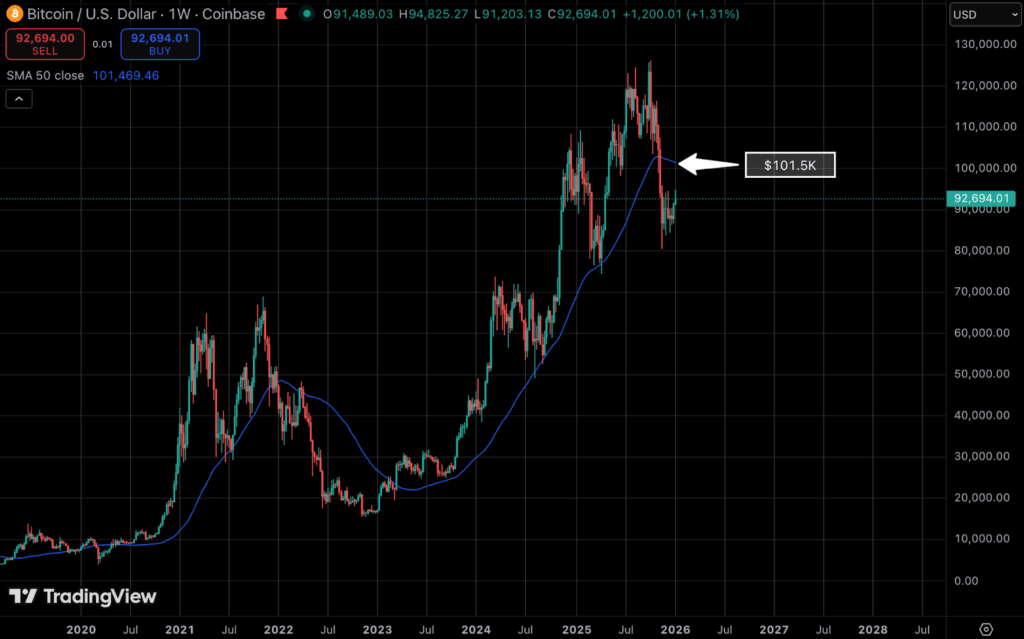Click the SMA value 101,469.46
This screenshot has width=1024, height=639.
click(124, 75)
